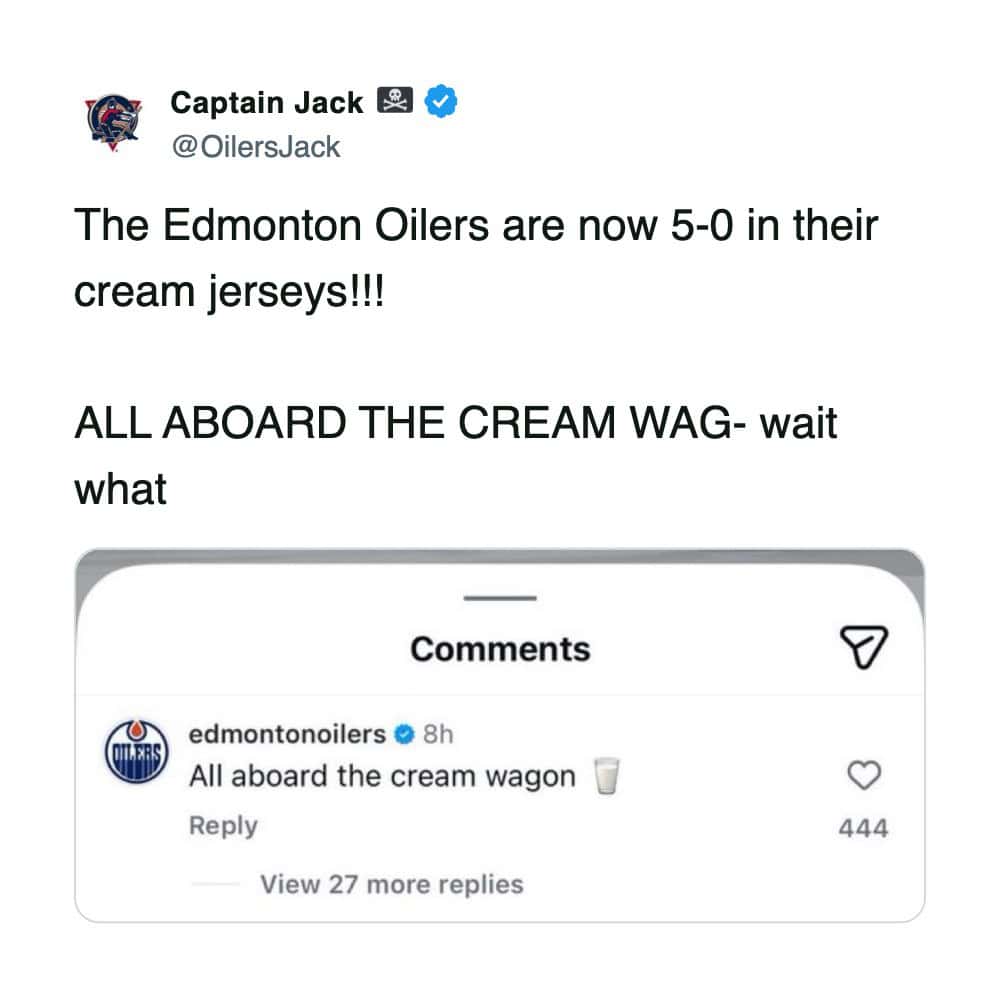Click the "All aboard the cream wagon" comment text
The width and height of the screenshot is (996, 998).
[382, 776]
